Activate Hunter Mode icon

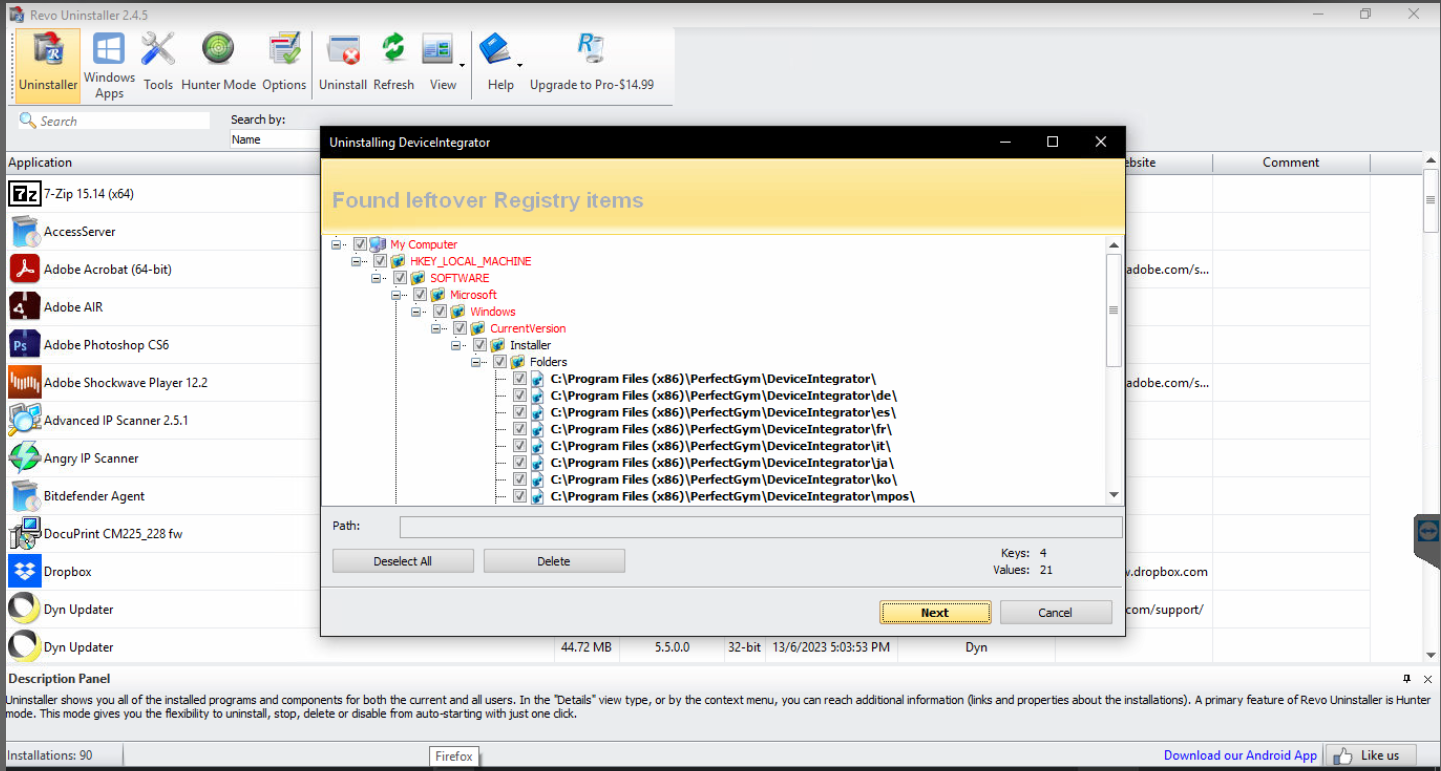click(218, 50)
